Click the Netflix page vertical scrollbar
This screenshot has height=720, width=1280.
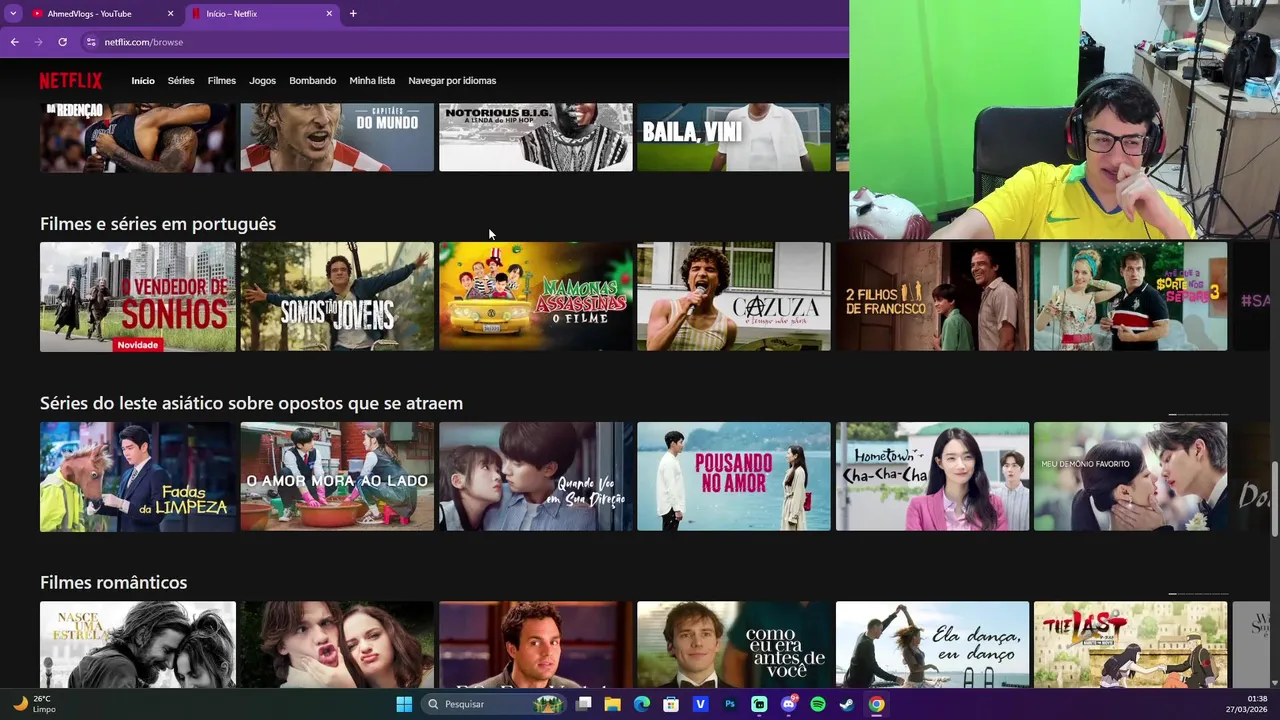1274,500
